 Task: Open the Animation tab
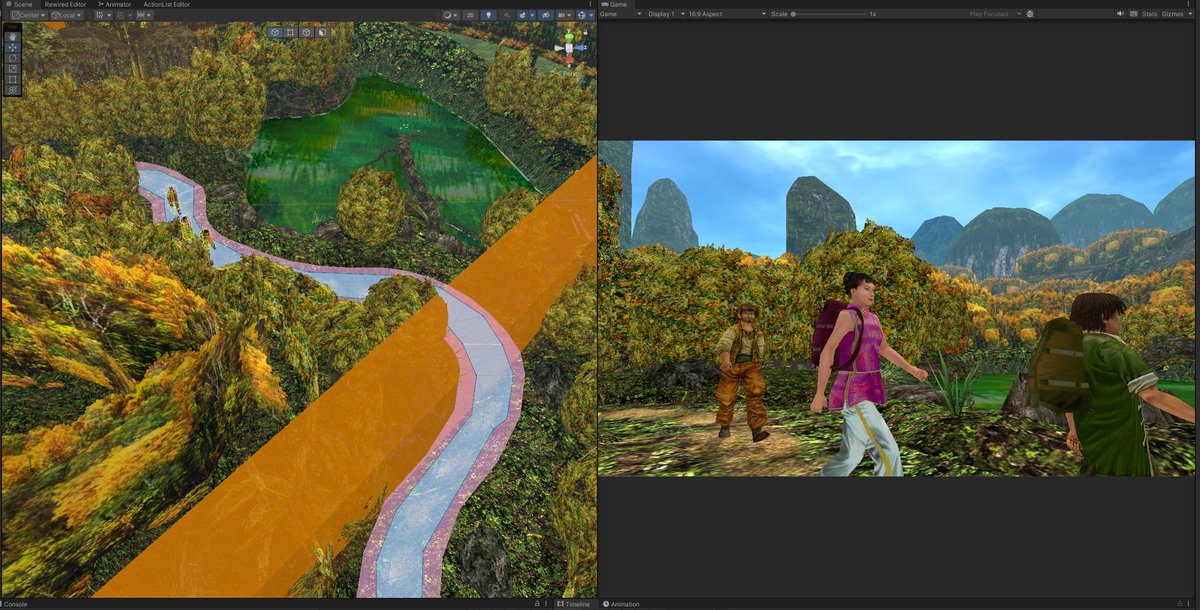pos(621,604)
